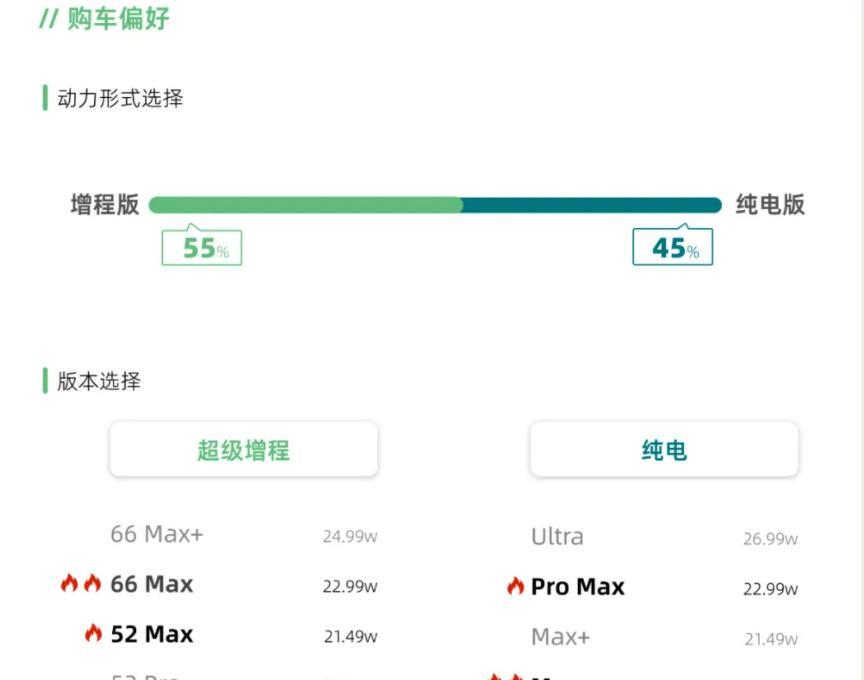
Task: Click the green 增程版 portion of the bar
Action: (x=305, y=205)
